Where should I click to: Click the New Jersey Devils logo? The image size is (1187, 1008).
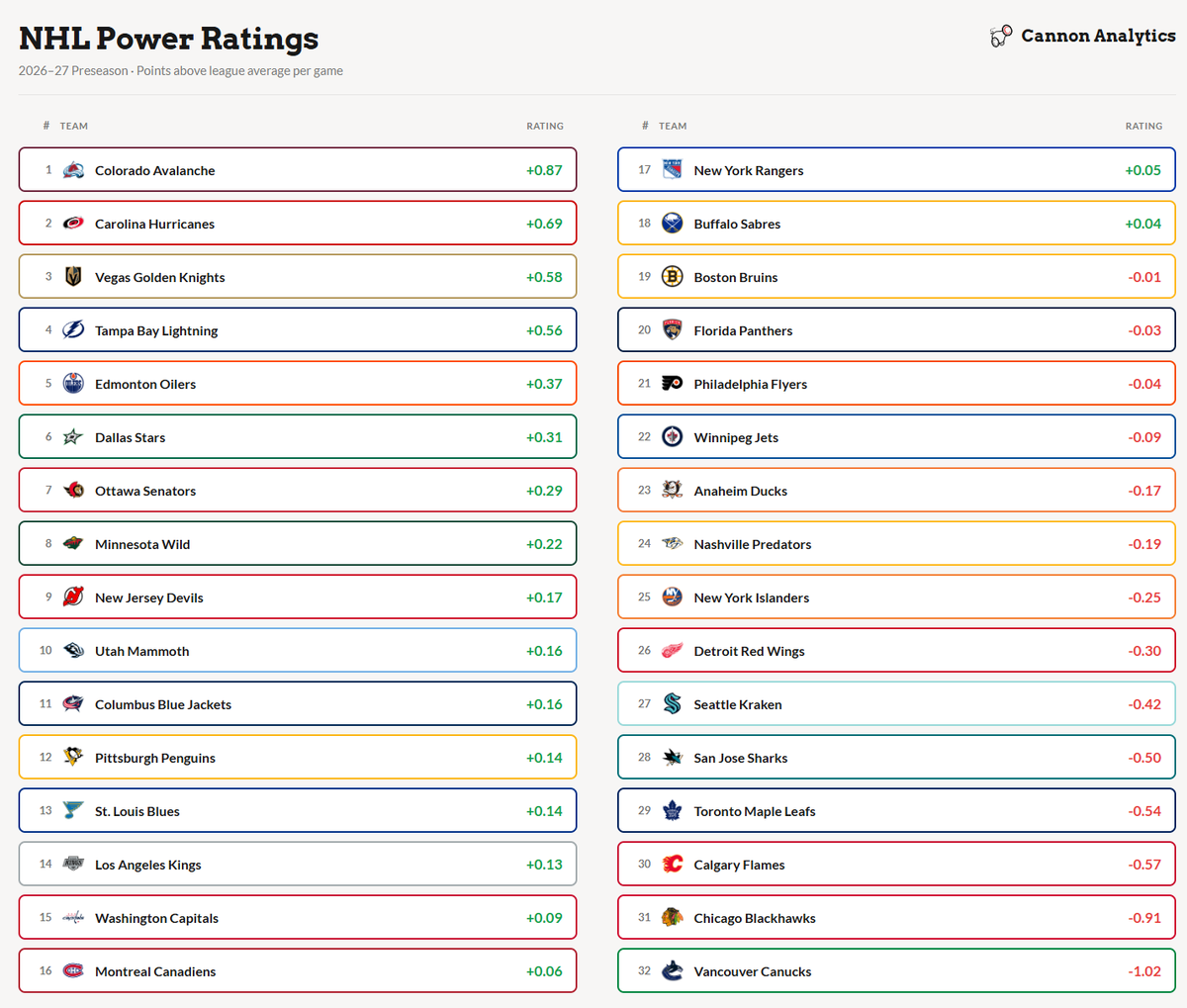point(73,597)
